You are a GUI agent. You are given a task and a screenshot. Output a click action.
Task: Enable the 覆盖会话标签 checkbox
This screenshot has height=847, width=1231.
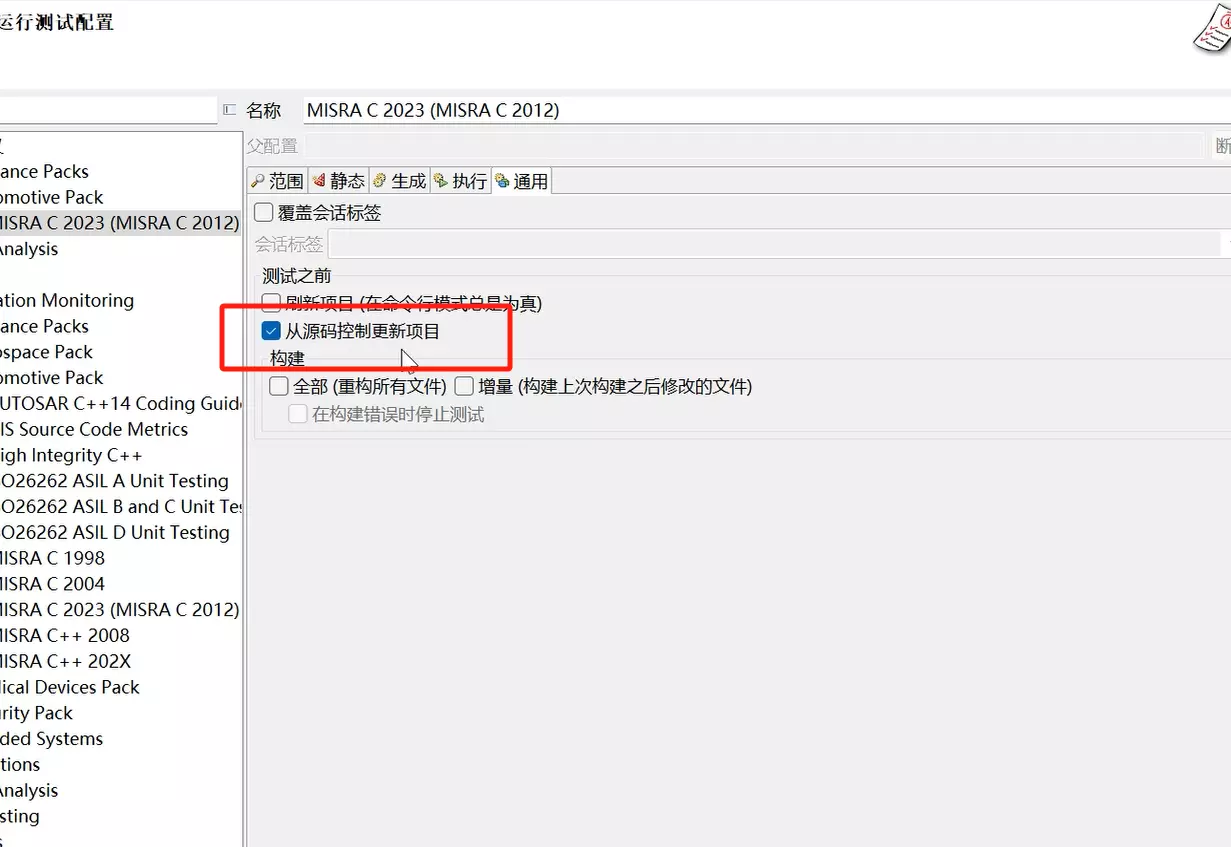pos(264,213)
